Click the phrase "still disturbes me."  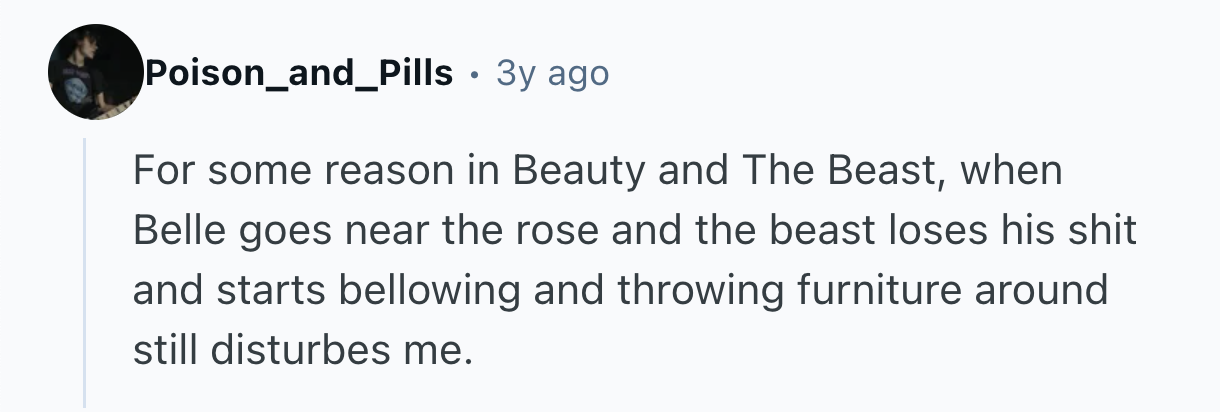(301, 350)
